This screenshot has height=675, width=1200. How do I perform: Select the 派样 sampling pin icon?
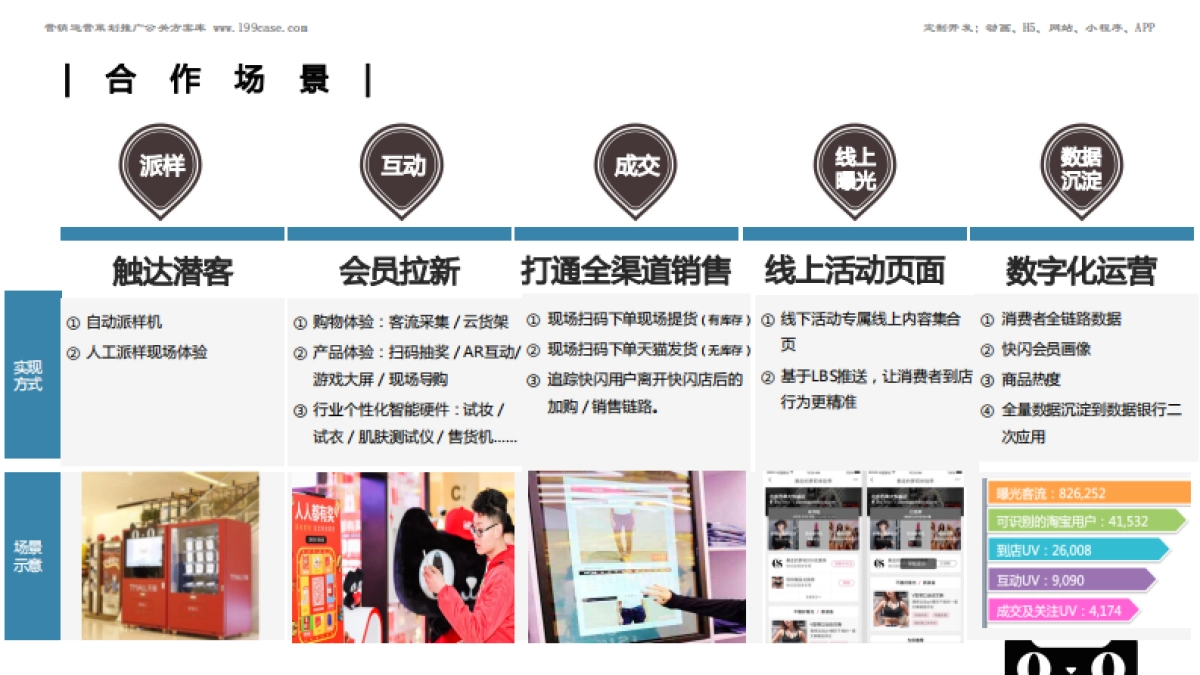[160, 165]
